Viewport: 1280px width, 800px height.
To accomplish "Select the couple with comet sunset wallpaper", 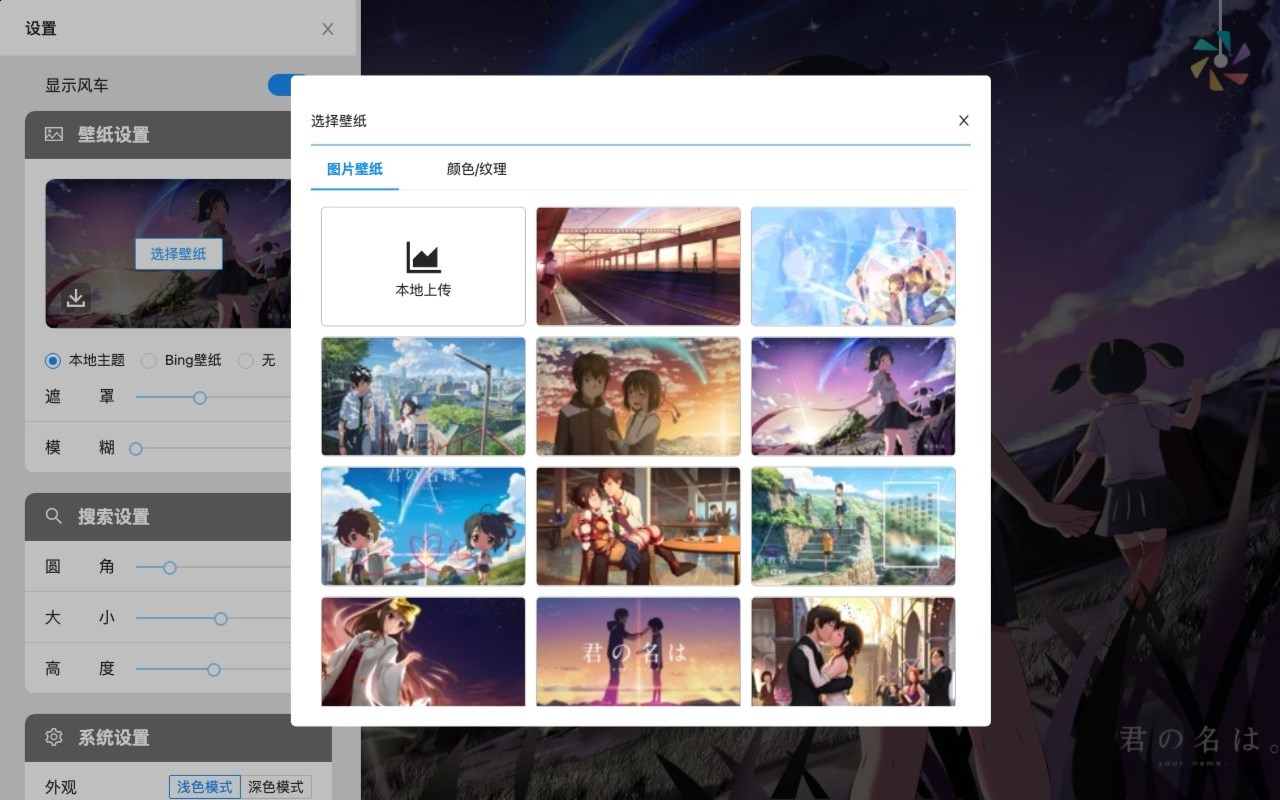I will tap(638, 396).
